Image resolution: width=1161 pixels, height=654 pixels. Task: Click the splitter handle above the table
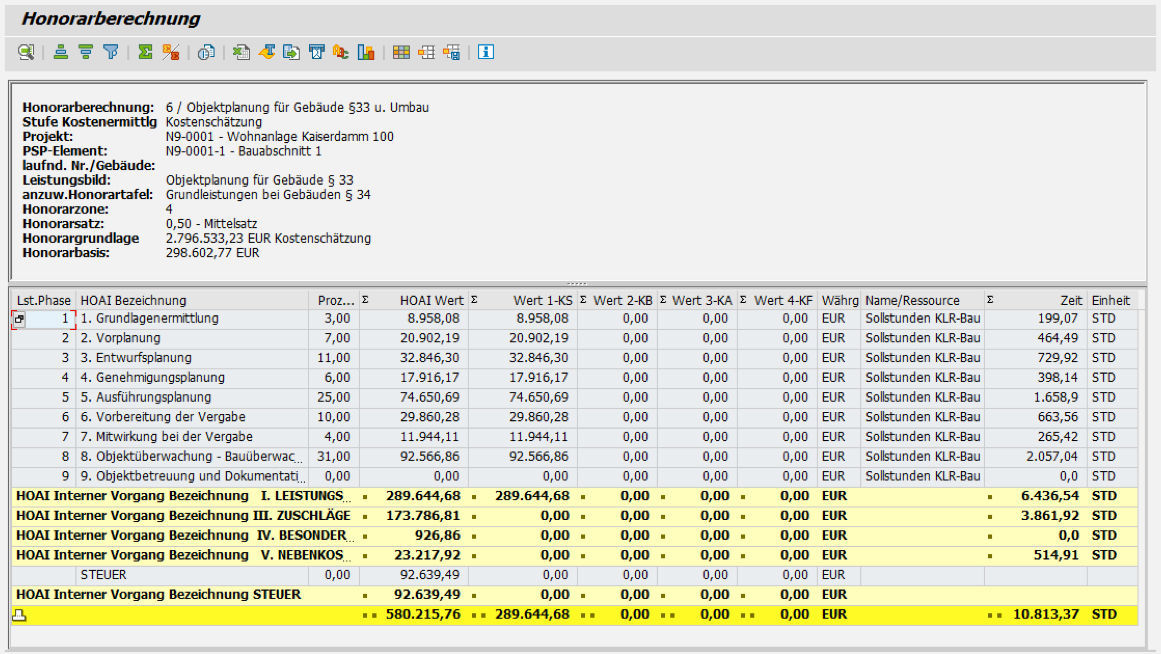click(x=578, y=284)
